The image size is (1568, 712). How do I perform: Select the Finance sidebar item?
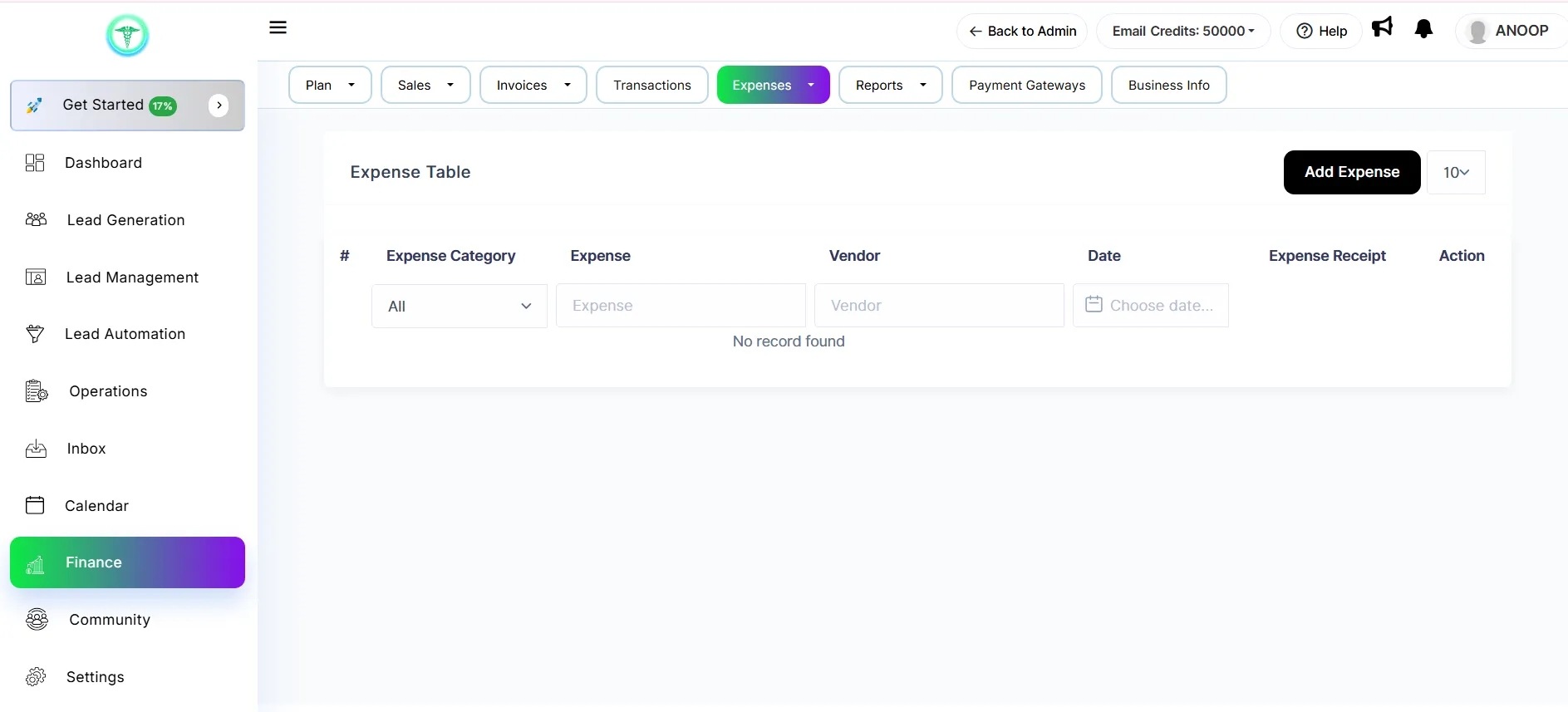[127, 562]
